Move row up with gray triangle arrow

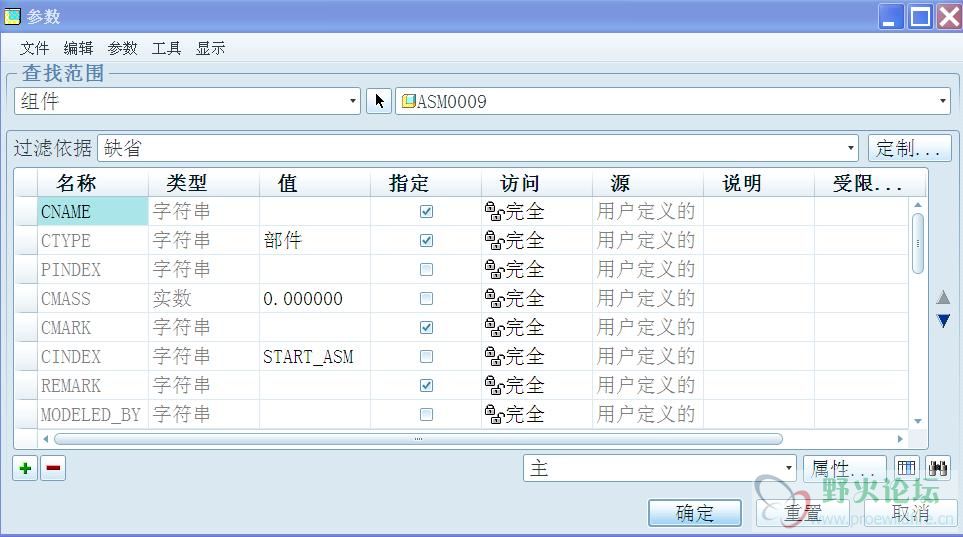pyautogui.click(x=943, y=298)
